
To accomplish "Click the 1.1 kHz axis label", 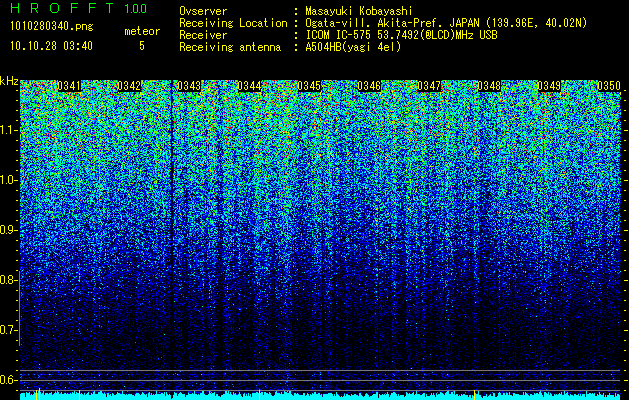I will (8, 130).
